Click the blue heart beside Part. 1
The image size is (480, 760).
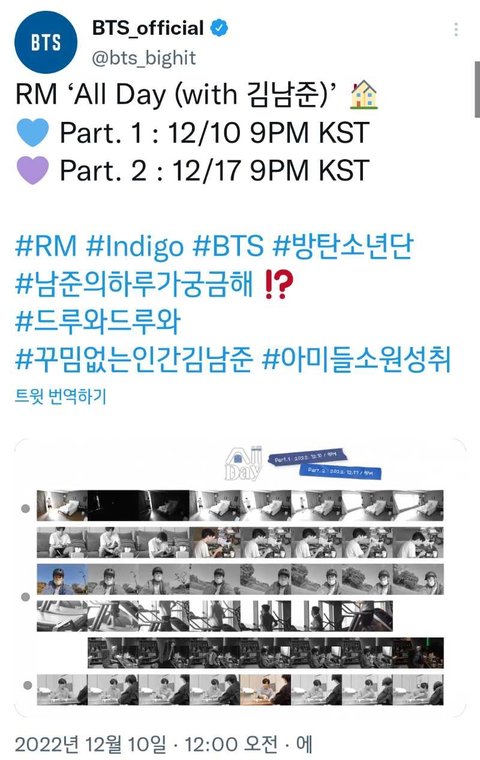pyautogui.click(x=32, y=132)
